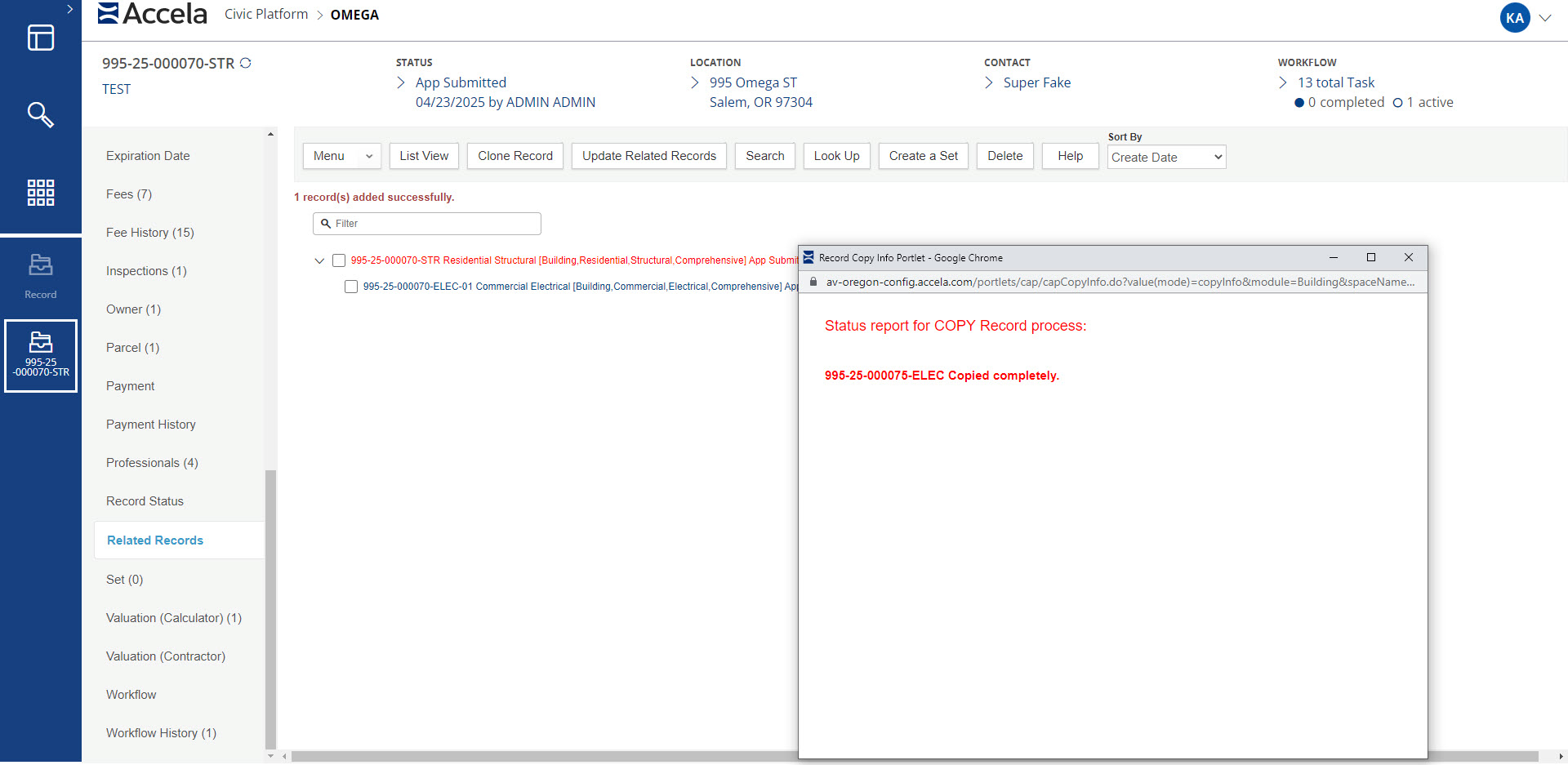Open the search panel from the sidebar

pyautogui.click(x=40, y=115)
